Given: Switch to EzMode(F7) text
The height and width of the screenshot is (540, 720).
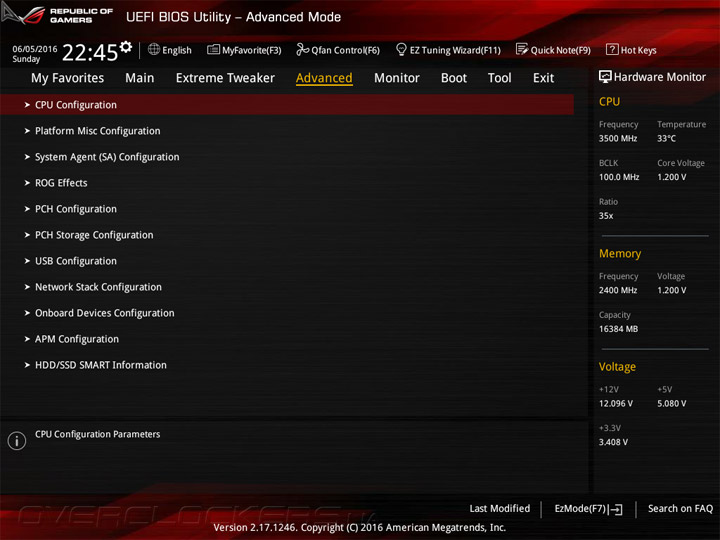Looking at the screenshot, I should coord(580,509).
